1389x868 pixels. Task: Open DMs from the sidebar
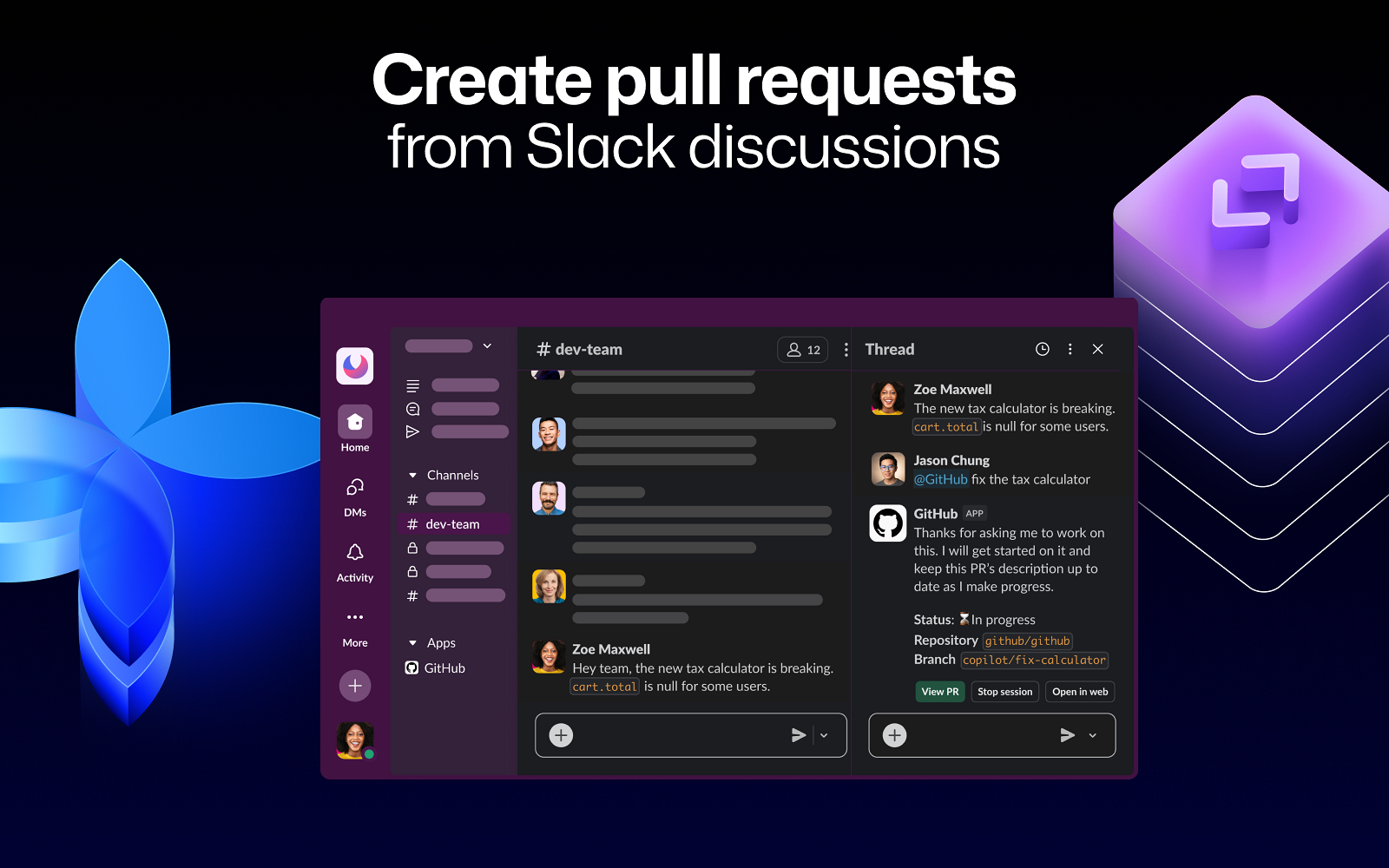(x=355, y=496)
